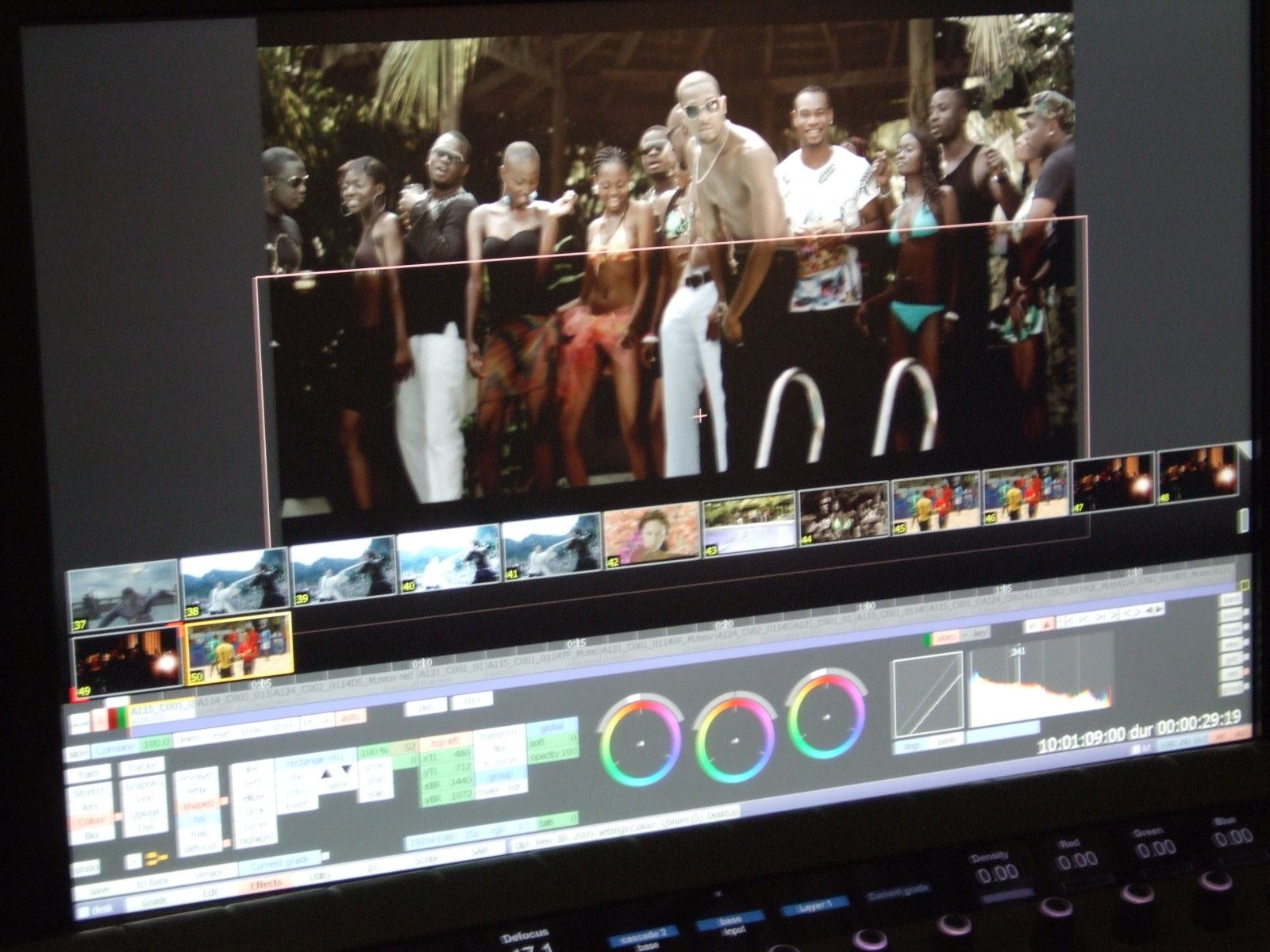The height and width of the screenshot is (952, 1270).
Task: Click the dur 00:00:29:19 readout
Action: (x=1186, y=724)
